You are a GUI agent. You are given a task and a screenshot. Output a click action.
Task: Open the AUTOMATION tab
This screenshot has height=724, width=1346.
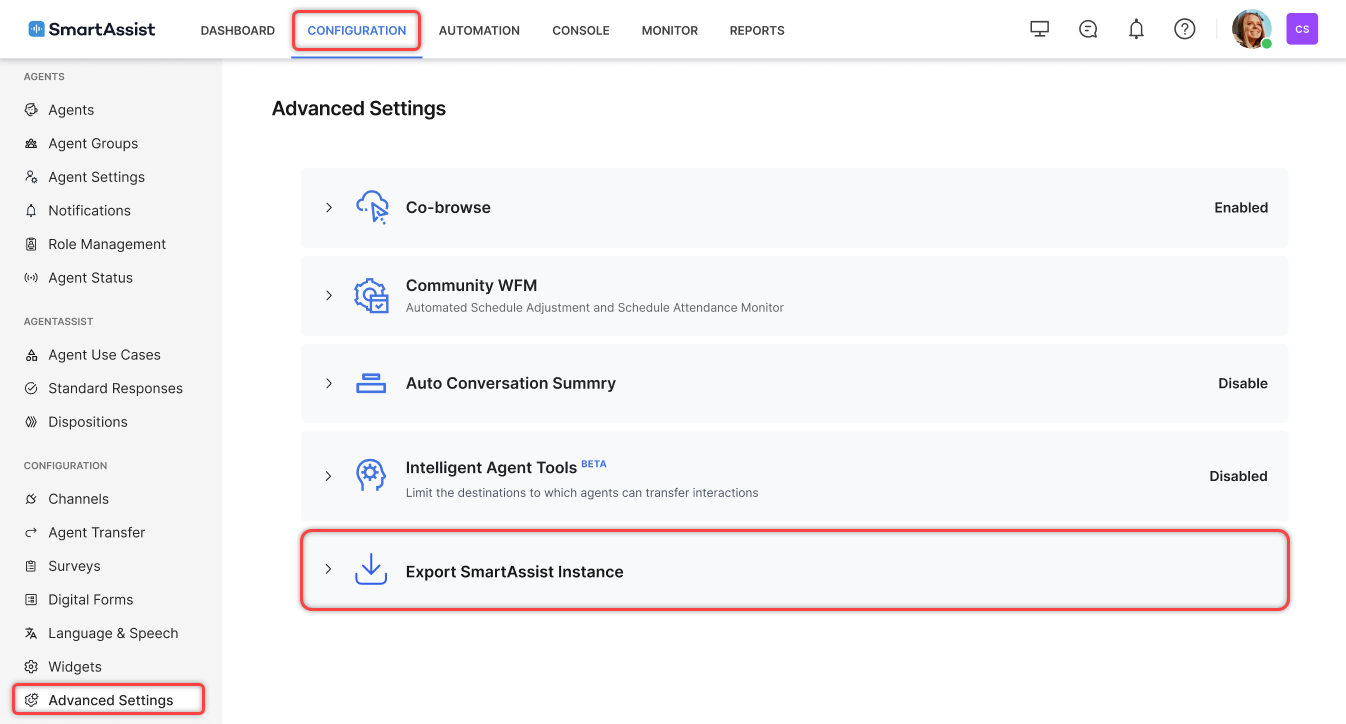(x=479, y=31)
